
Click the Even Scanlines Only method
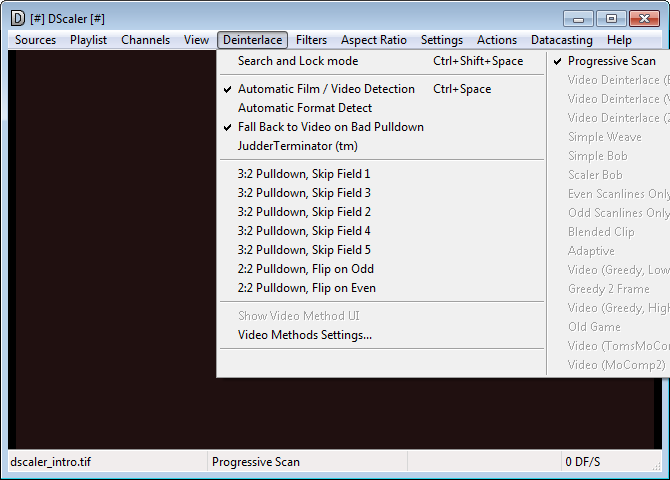[609, 194]
